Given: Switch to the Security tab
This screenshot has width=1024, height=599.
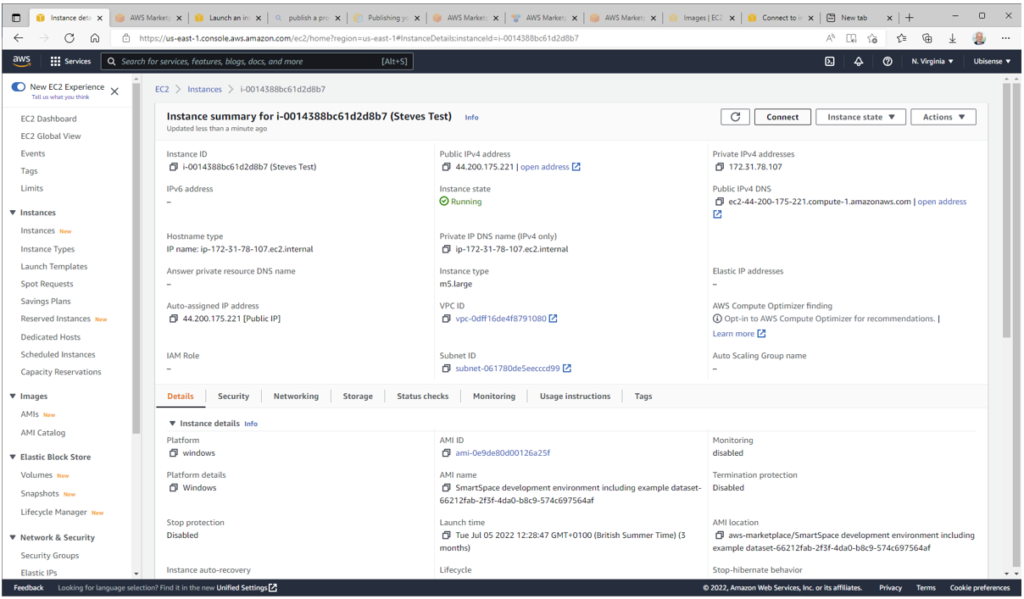Looking at the screenshot, I should [233, 397].
